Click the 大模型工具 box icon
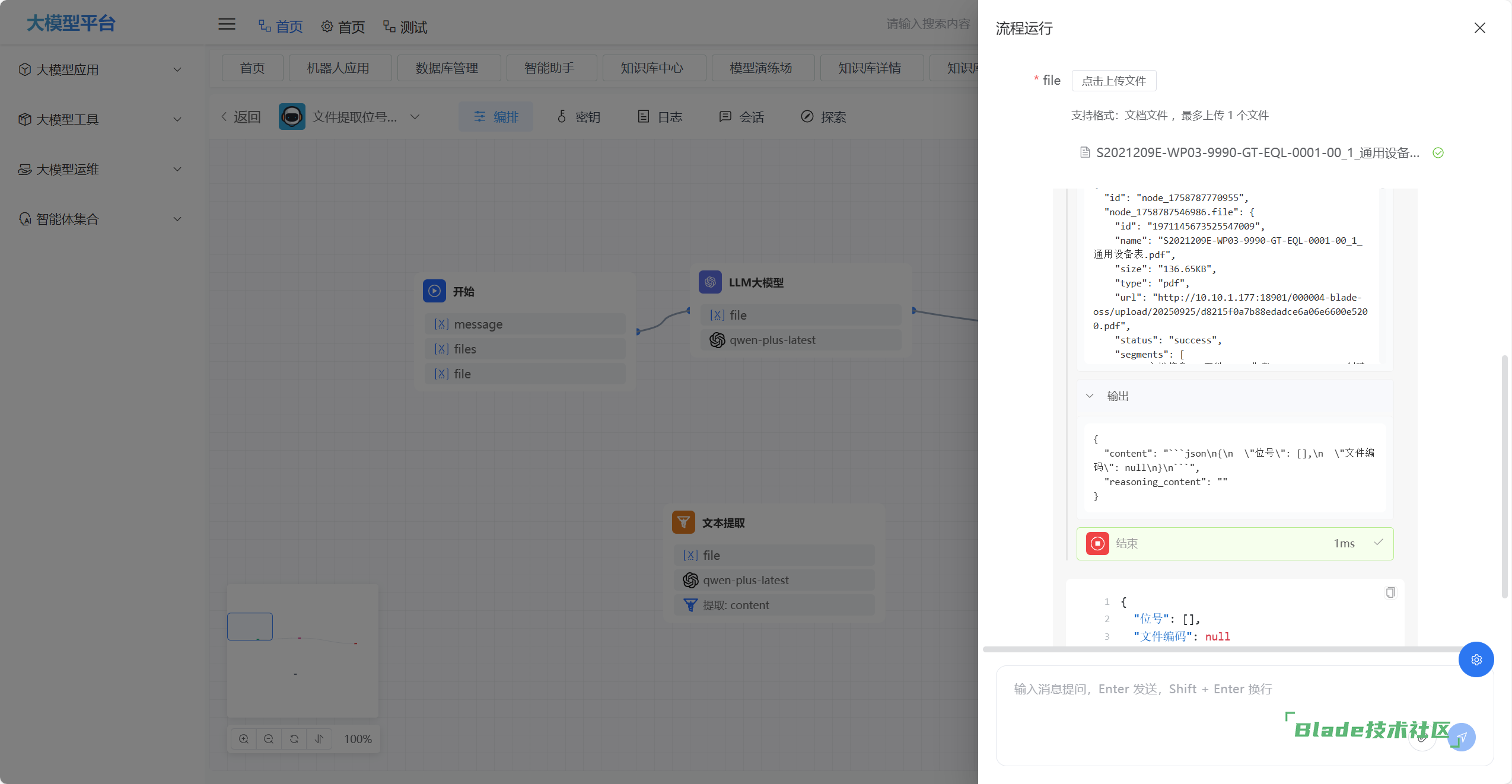Screen dimensions: 1512x784 tap(24, 119)
